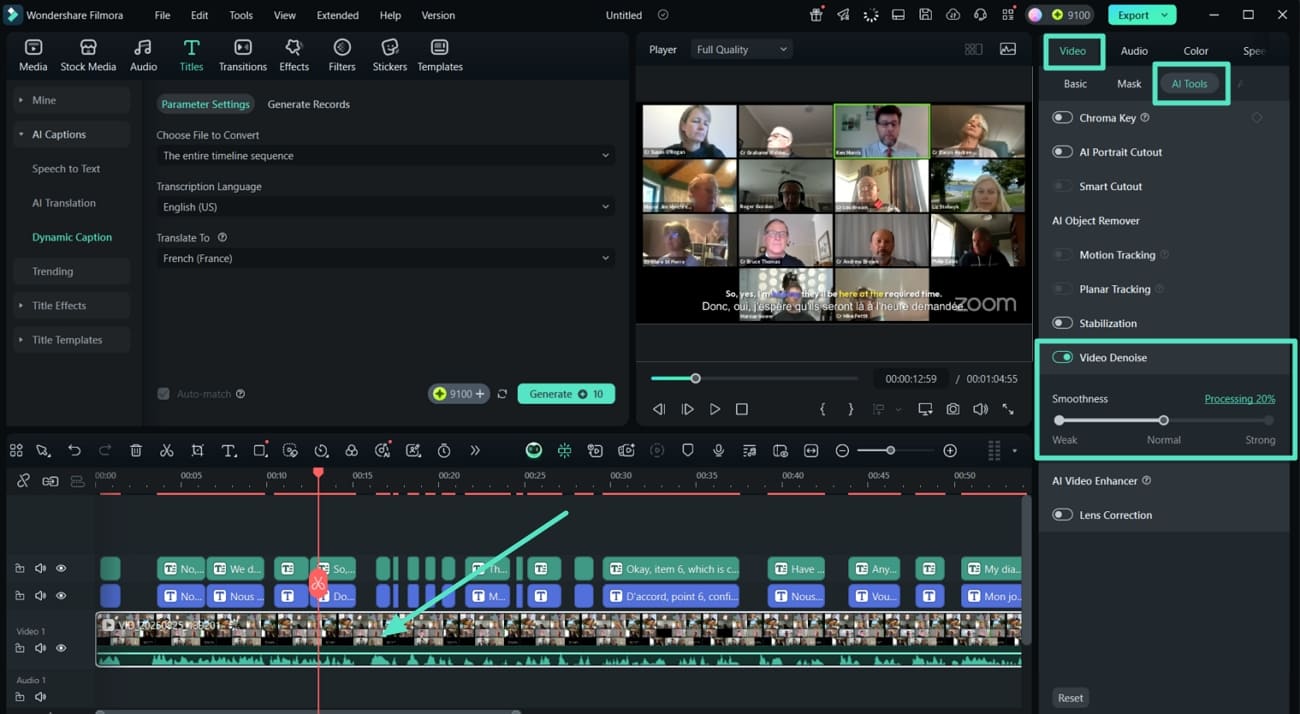Click the microphone voiceover record icon

coord(718,451)
